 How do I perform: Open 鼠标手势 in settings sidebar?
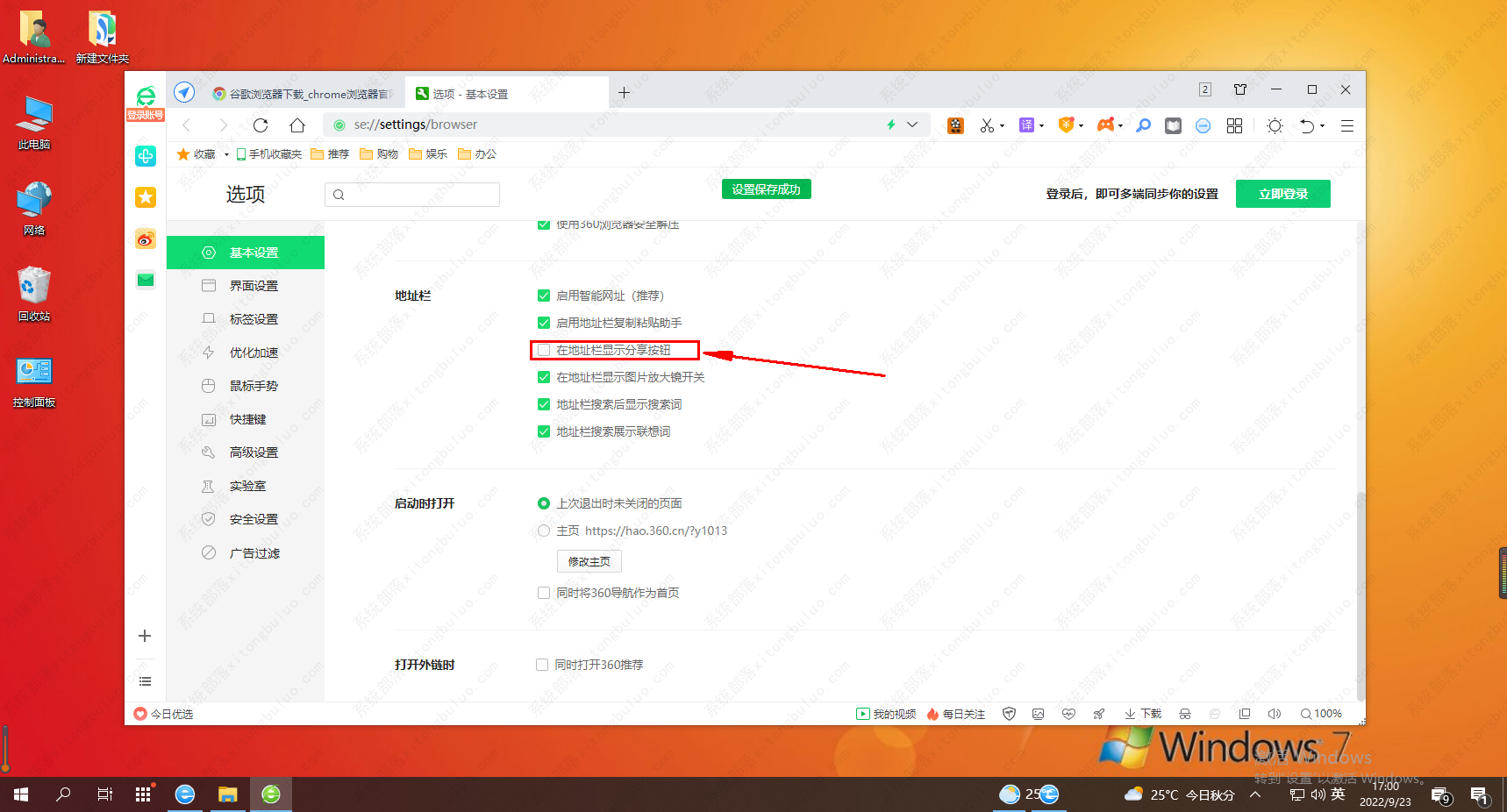246,386
